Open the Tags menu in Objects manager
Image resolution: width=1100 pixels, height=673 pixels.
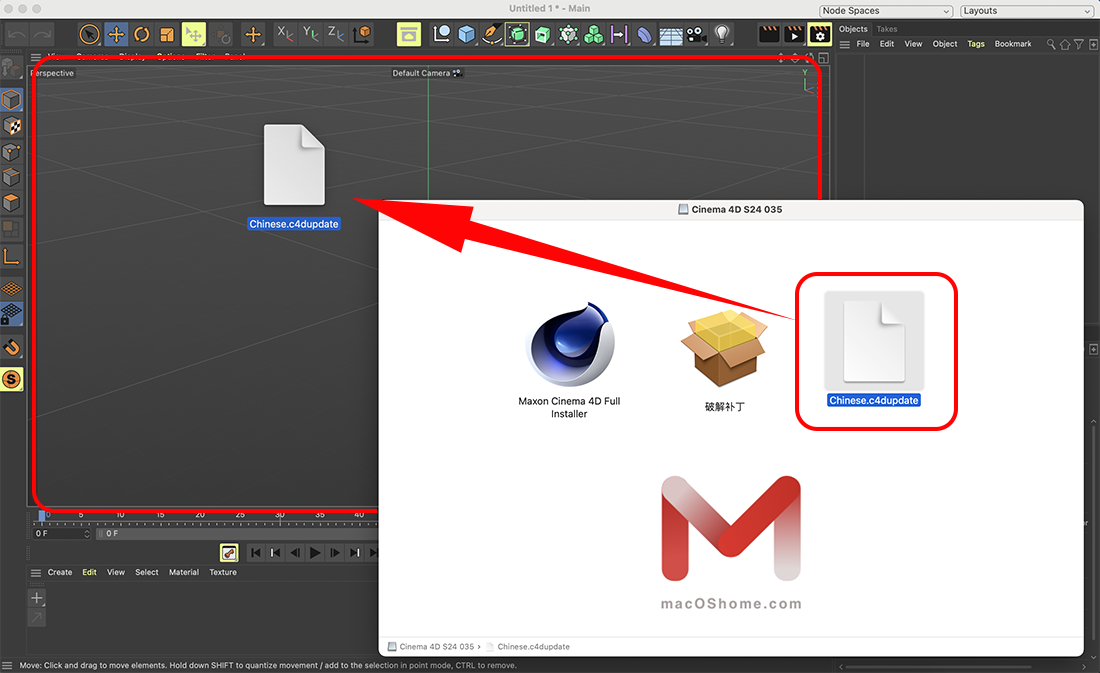click(976, 44)
